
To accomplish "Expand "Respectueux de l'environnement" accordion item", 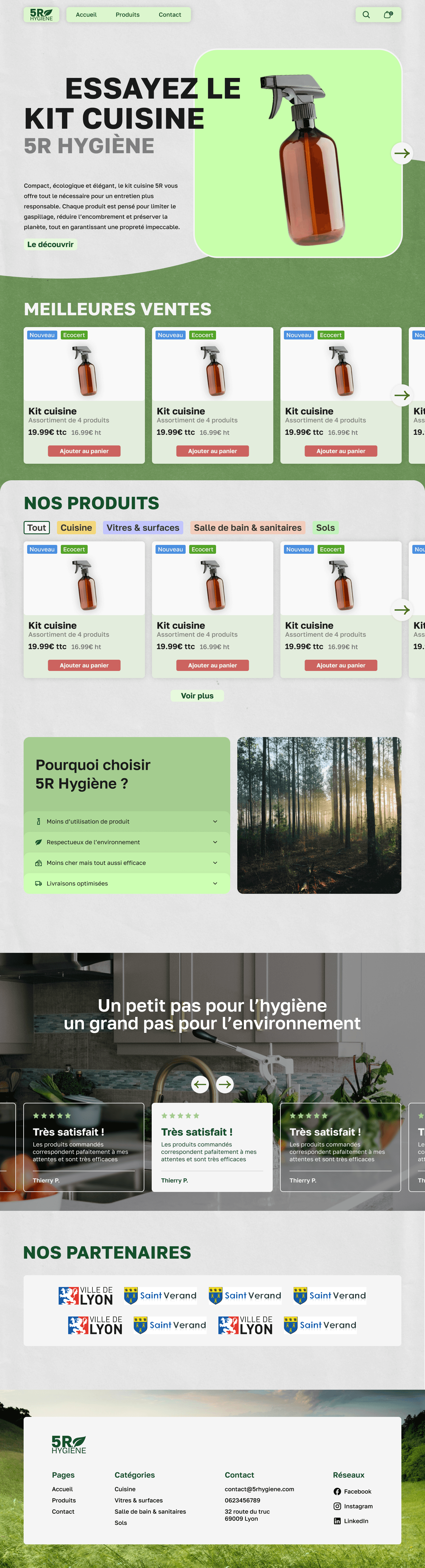I will click(x=127, y=842).
